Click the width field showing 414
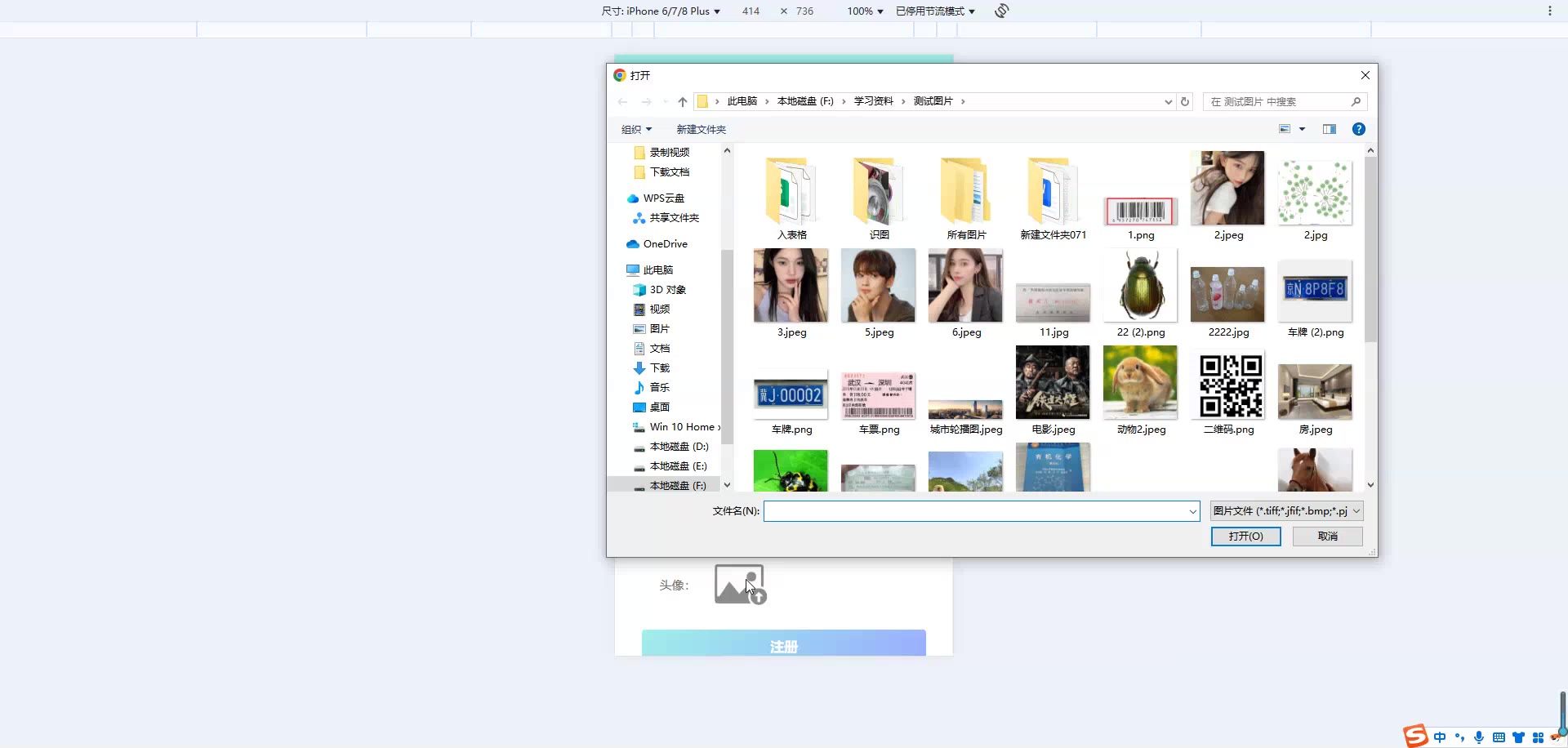This screenshot has height=748, width=1568. click(x=751, y=11)
